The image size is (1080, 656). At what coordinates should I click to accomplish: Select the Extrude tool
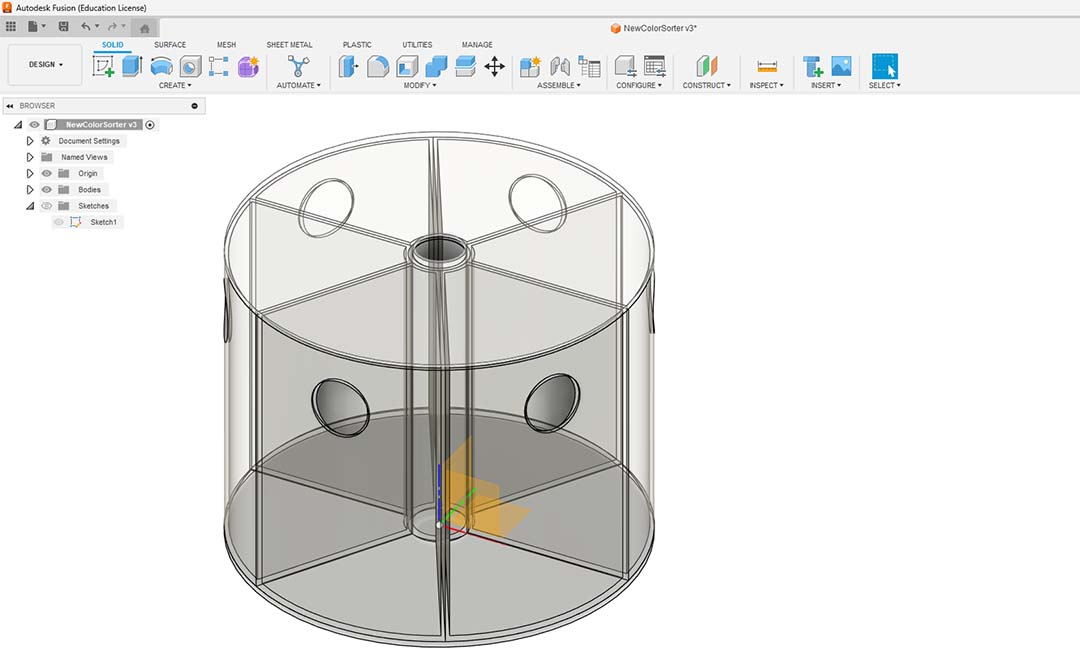point(132,67)
